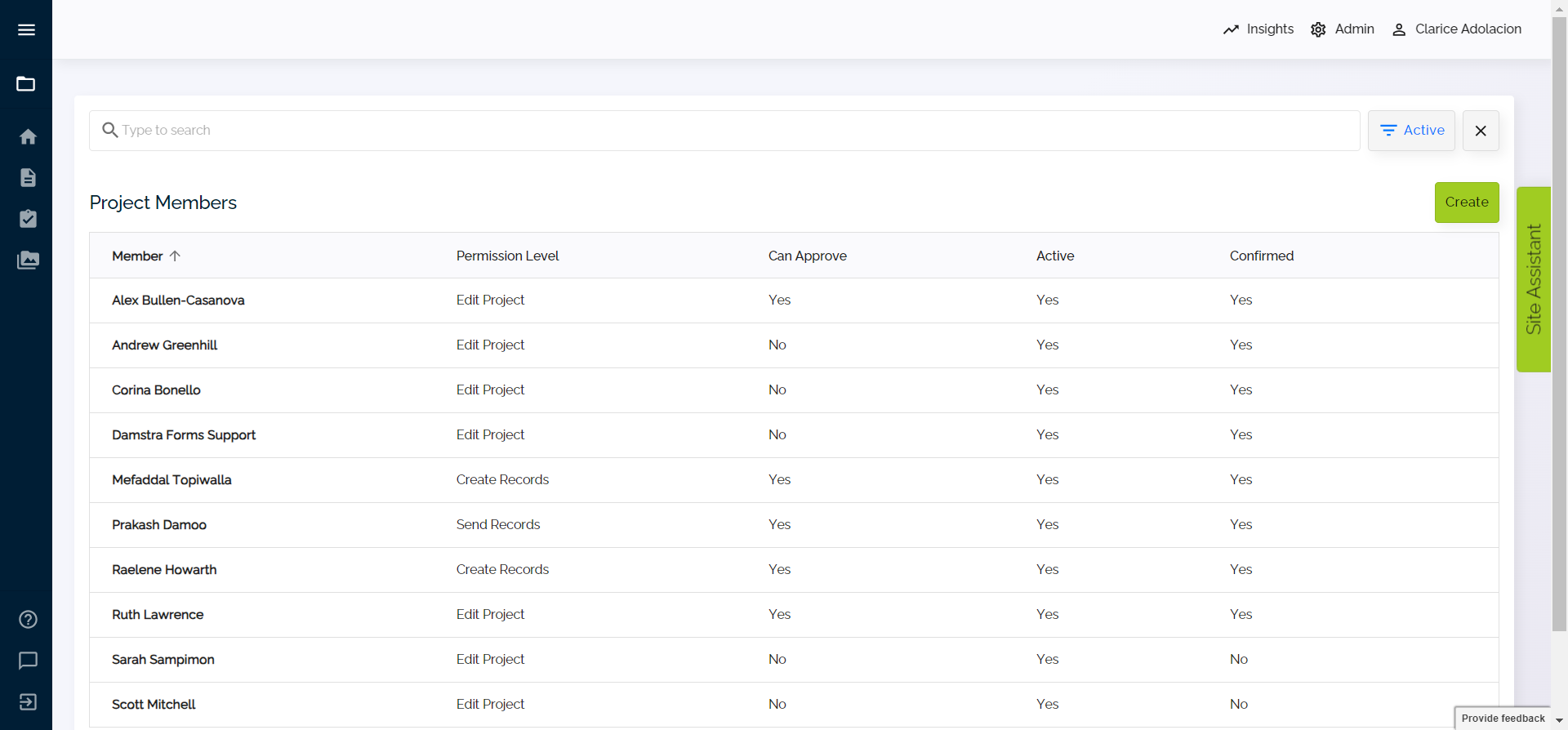The image size is (1568, 730).
Task: Open the hamburger navigation menu
Action: pos(26,29)
